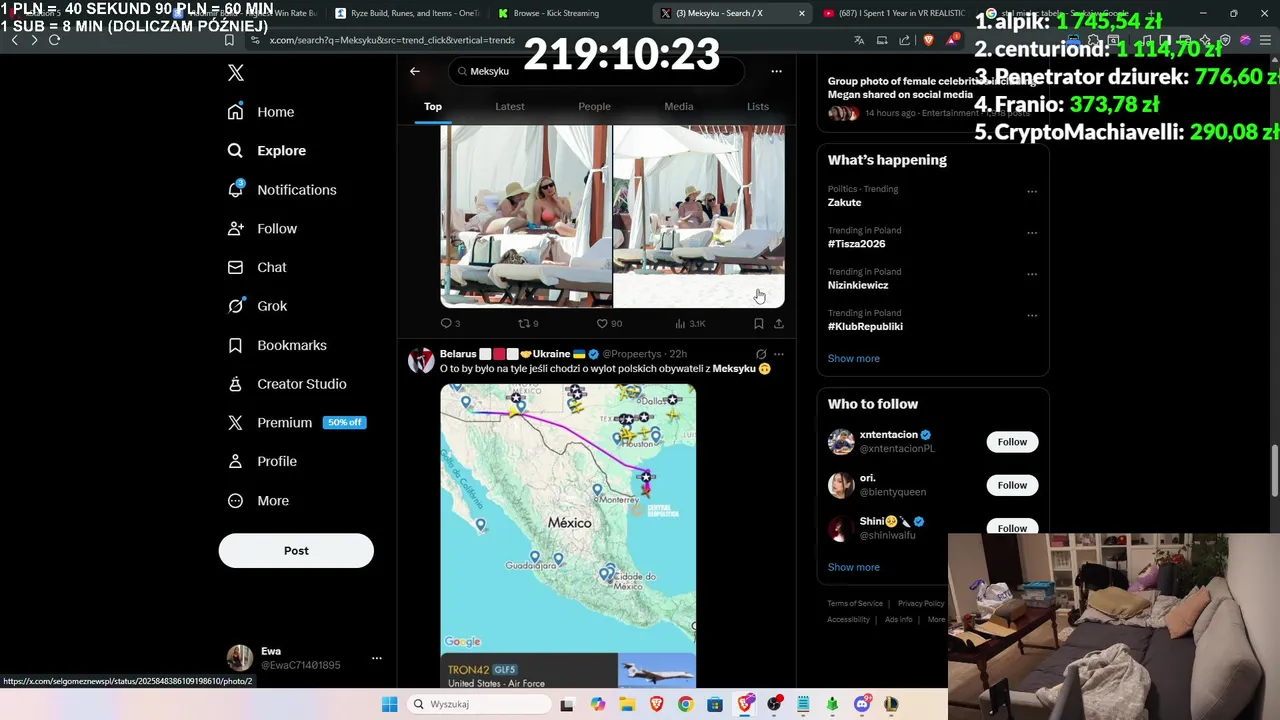
Task: Open Creator Studio in the sidebar
Action: (287, 384)
